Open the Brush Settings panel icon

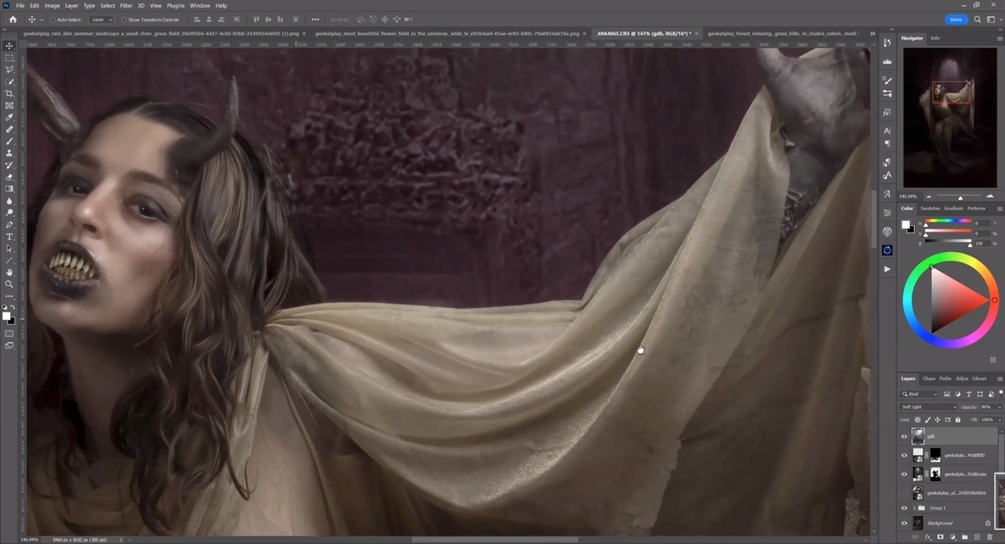887,80
